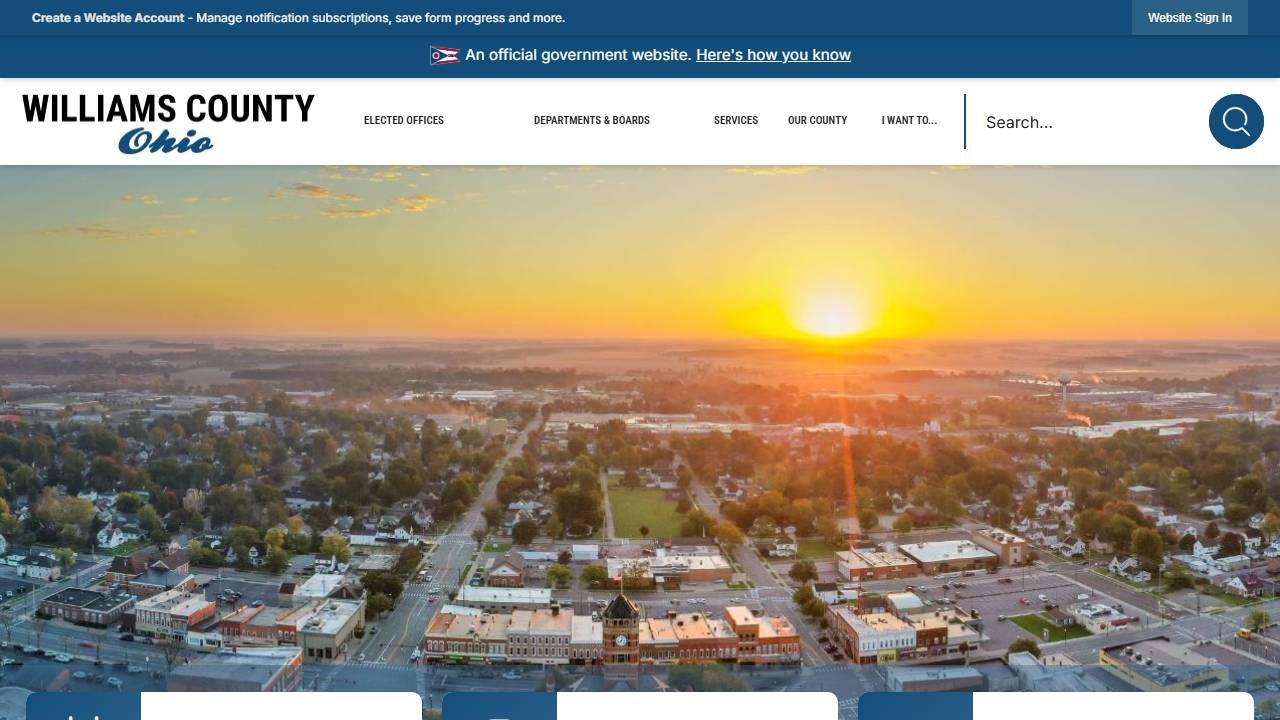Viewport: 1280px width, 720px height.
Task: Select the white panel of the bottom-middle card
Action: point(697,708)
